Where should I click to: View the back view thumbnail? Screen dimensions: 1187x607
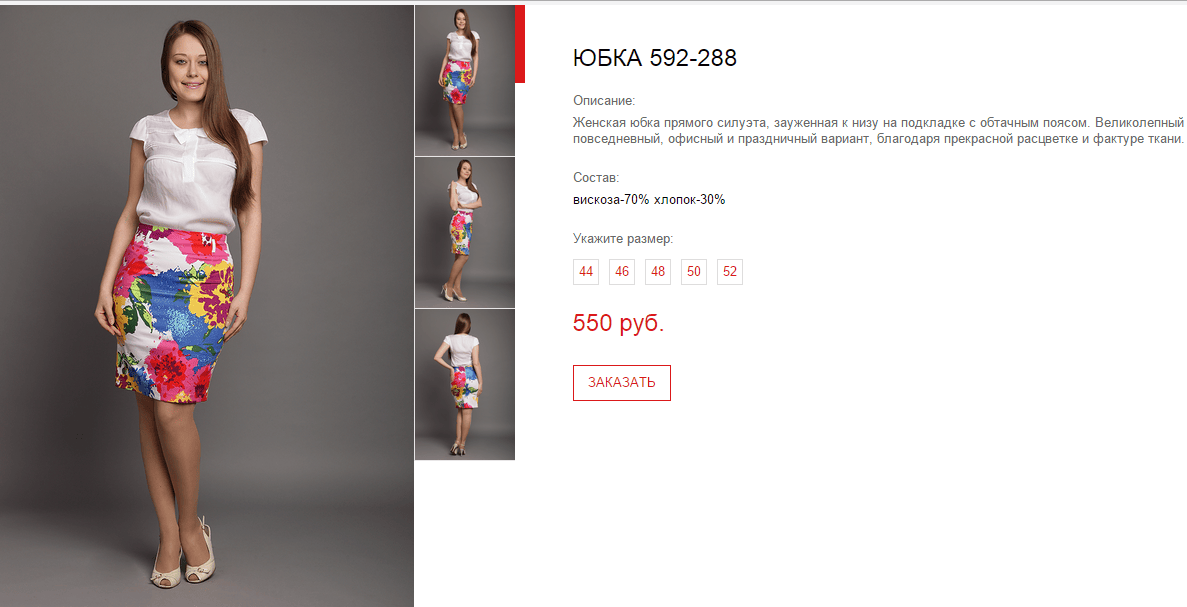click(x=465, y=384)
